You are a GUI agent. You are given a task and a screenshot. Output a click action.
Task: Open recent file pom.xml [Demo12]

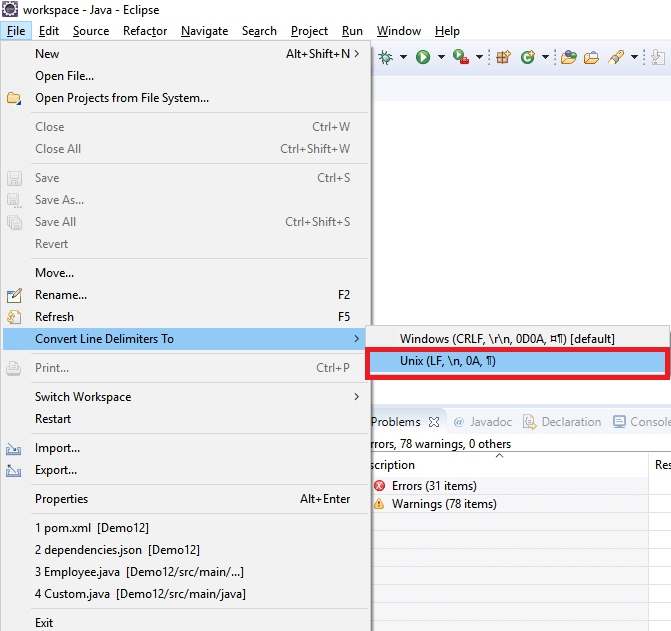92,528
